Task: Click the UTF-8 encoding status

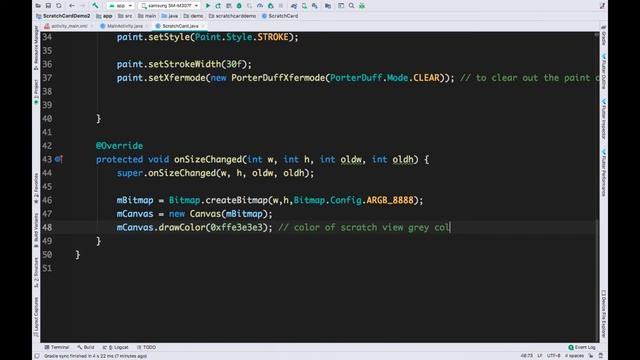Action: pos(553,356)
